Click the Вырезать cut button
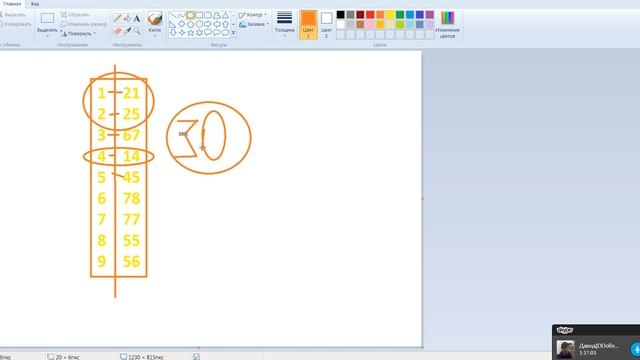Screen dimensions: 640x360 point(13,15)
